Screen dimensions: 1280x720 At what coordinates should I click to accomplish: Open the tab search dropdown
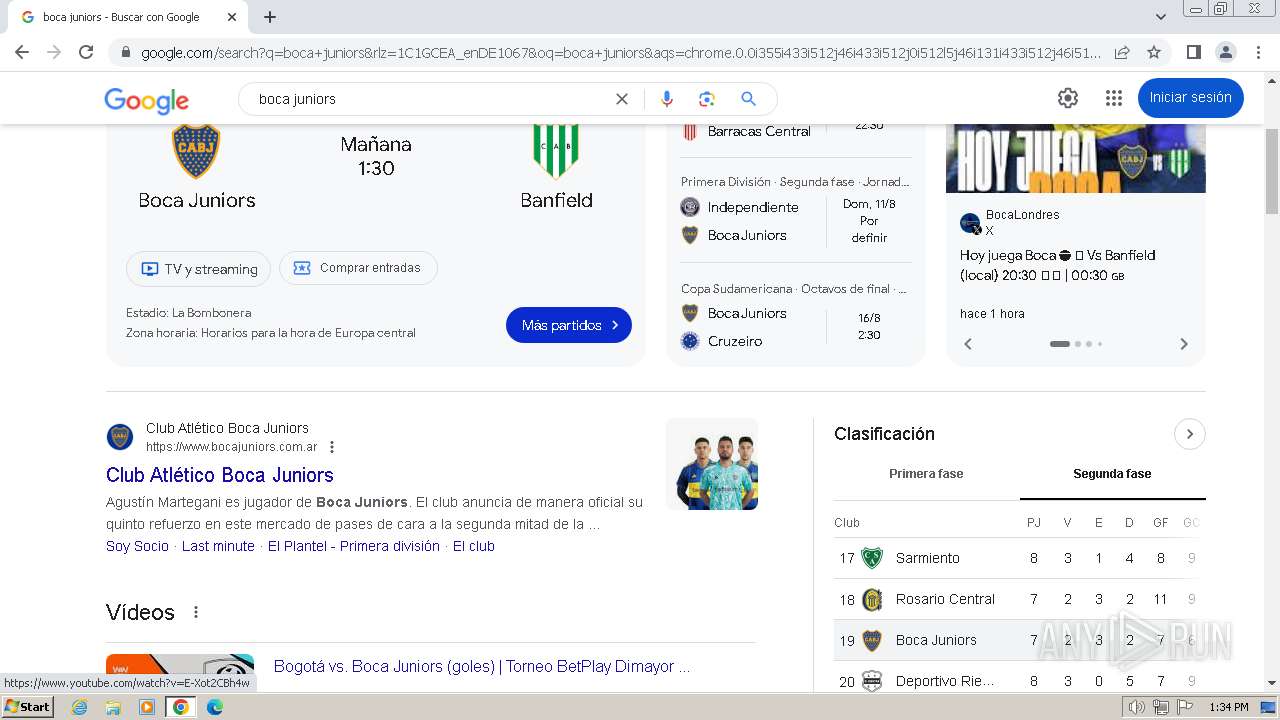coord(1160,17)
